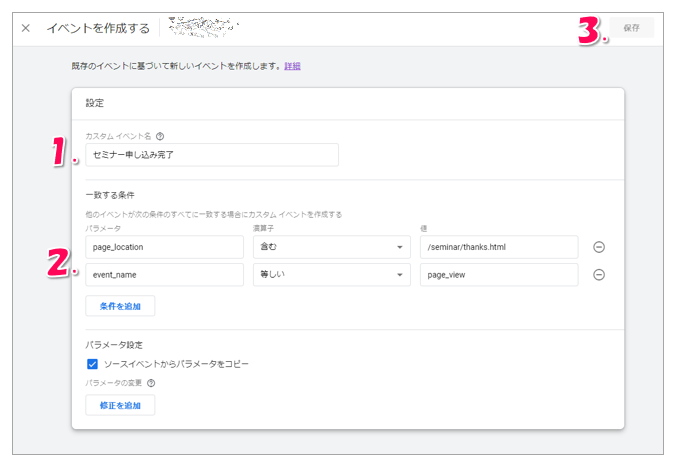The height and width of the screenshot is (463, 674).
Task: Click the 修正を追加 button
Action: click(x=120, y=405)
